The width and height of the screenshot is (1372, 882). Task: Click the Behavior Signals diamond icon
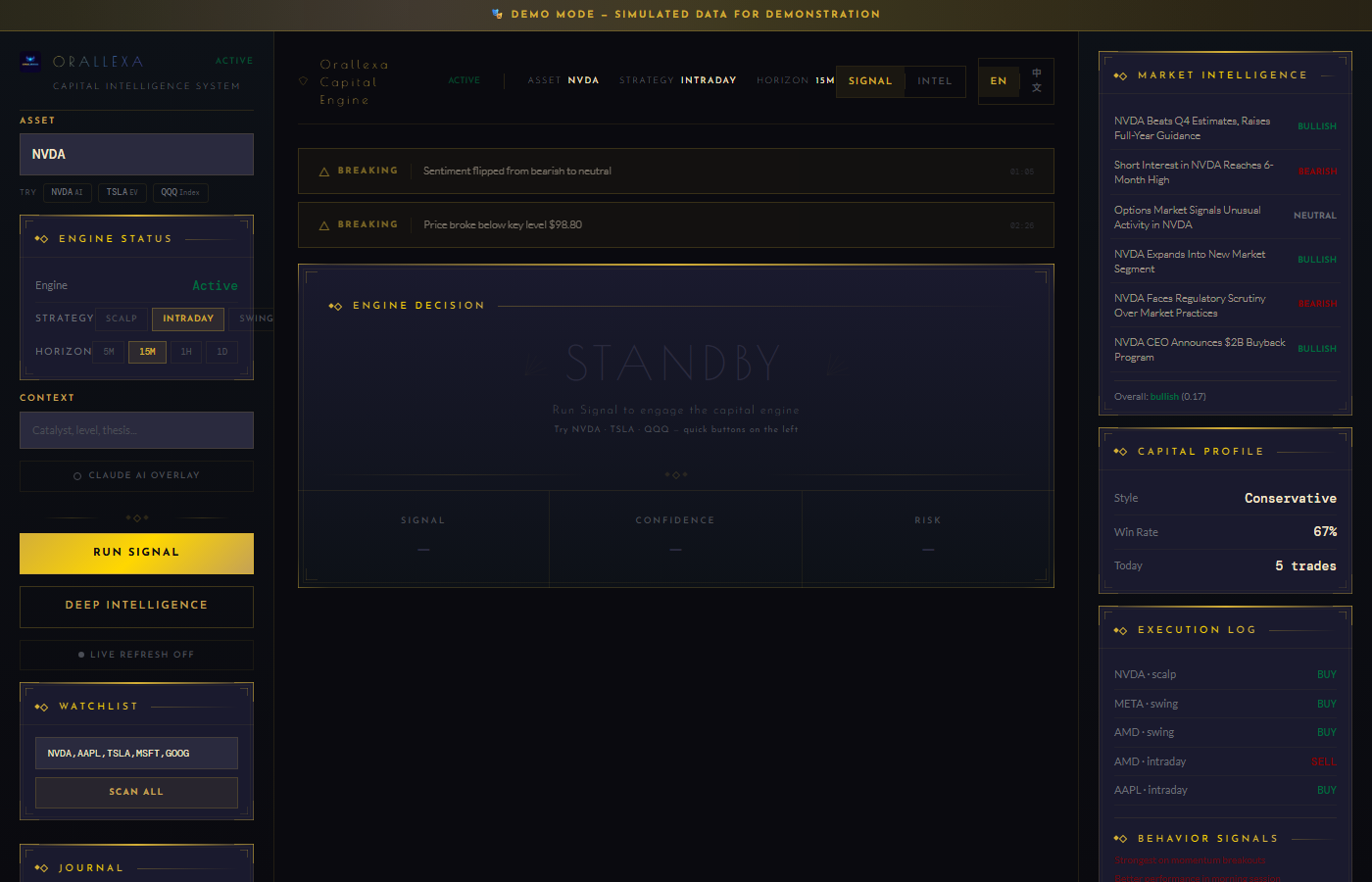pos(1120,839)
